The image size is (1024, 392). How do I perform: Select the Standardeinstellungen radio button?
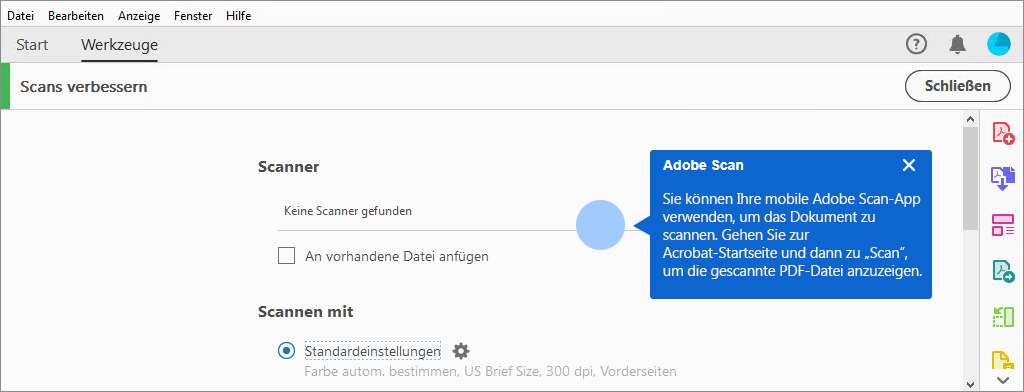[286, 351]
